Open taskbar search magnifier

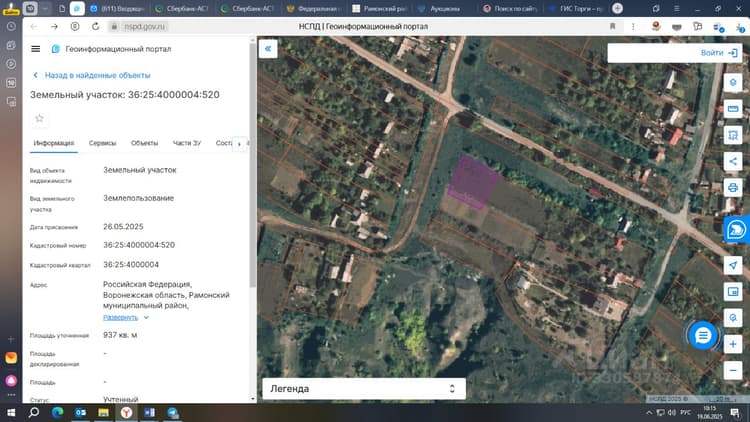[34, 412]
